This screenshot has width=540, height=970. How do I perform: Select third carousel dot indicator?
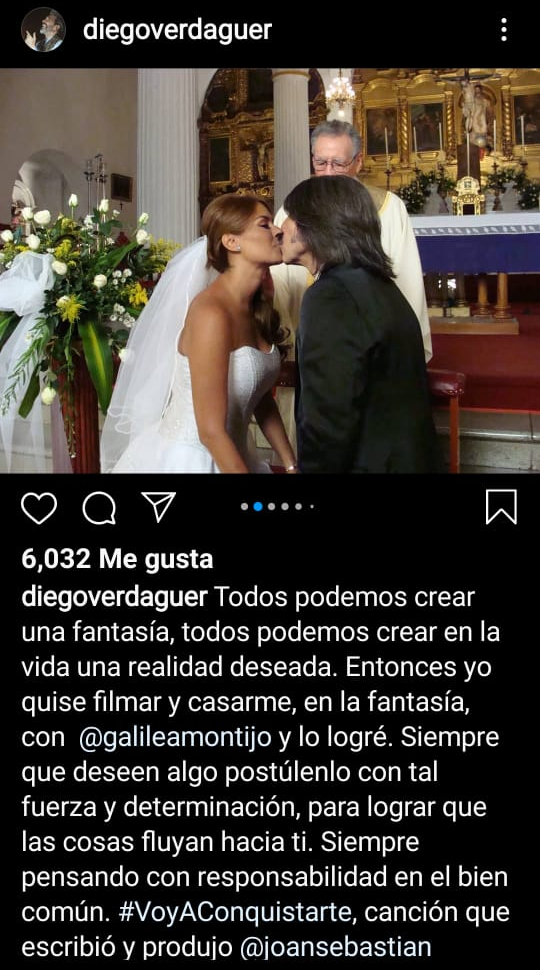pos(272,507)
